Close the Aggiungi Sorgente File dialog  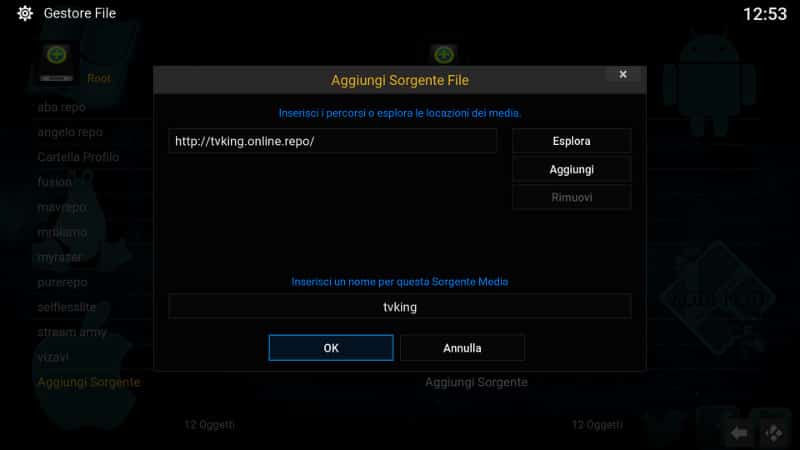click(x=622, y=74)
